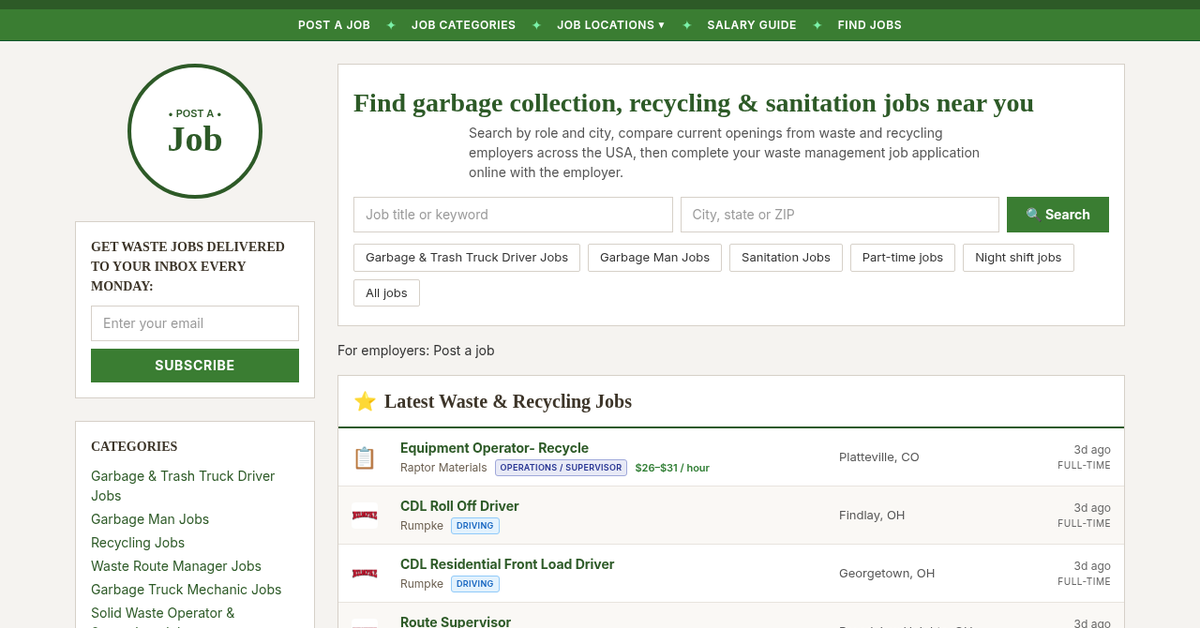Image resolution: width=1200 pixels, height=628 pixels.
Task: Select Find Jobs in the top navigation
Action: (x=870, y=25)
